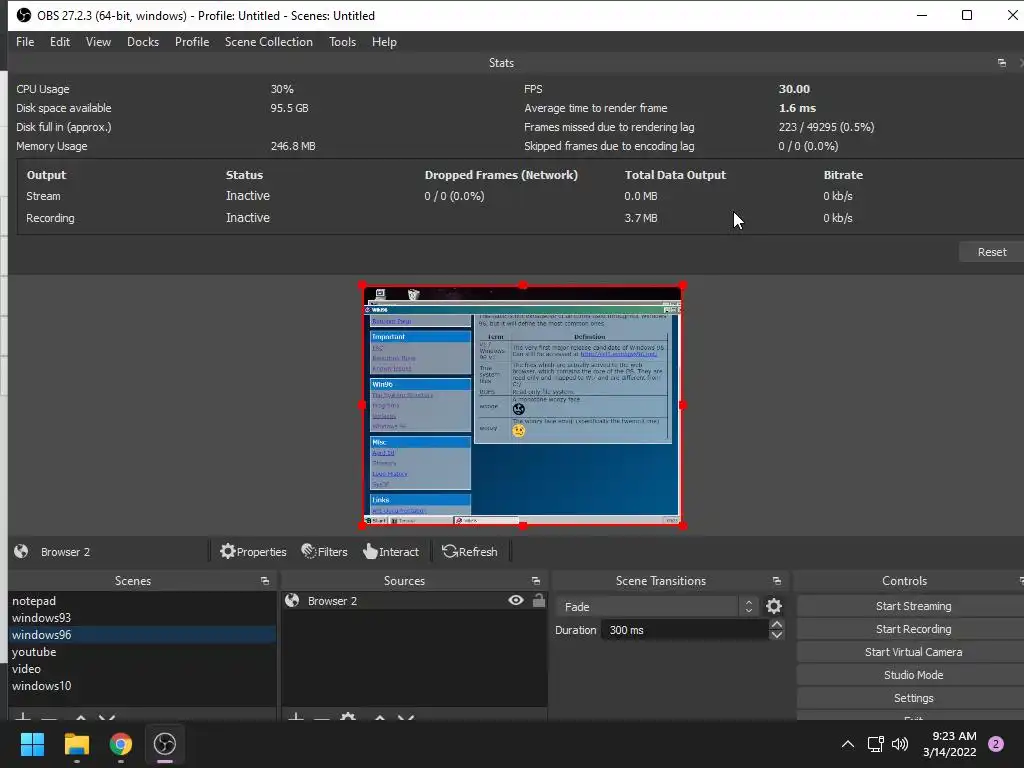This screenshot has height=768, width=1024.
Task: Open network status from the system tray
Action: tap(875, 744)
